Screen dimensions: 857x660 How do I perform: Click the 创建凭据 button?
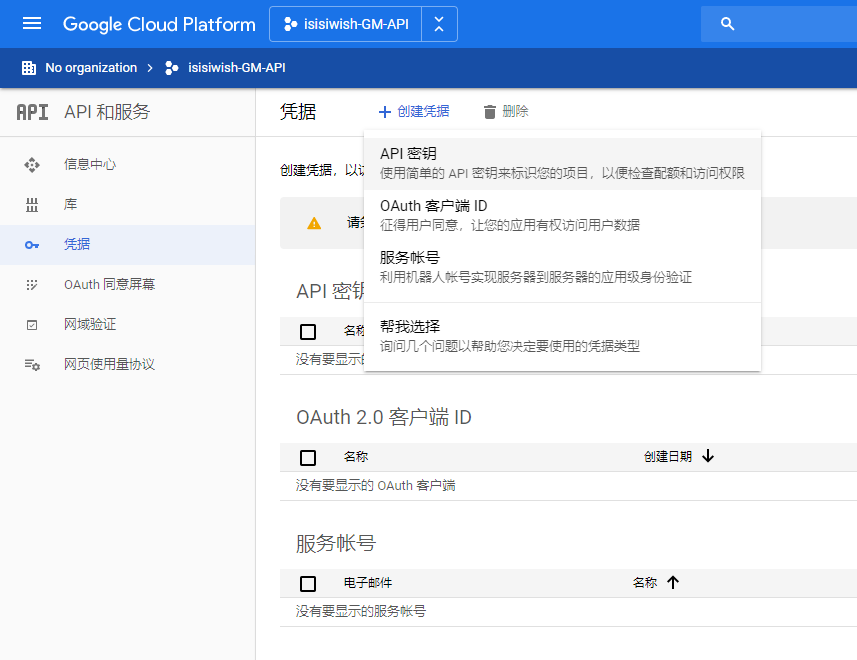pos(414,111)
